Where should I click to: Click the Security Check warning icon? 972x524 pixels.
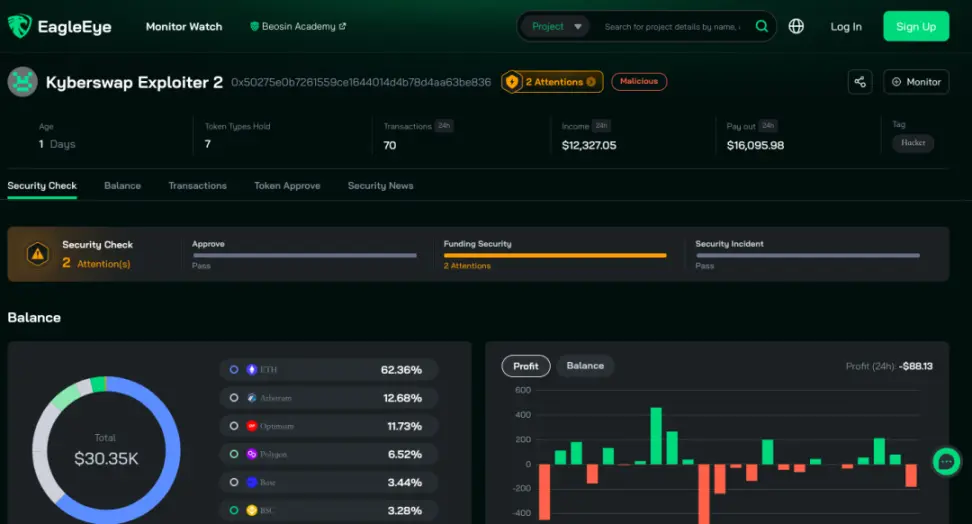38,254
